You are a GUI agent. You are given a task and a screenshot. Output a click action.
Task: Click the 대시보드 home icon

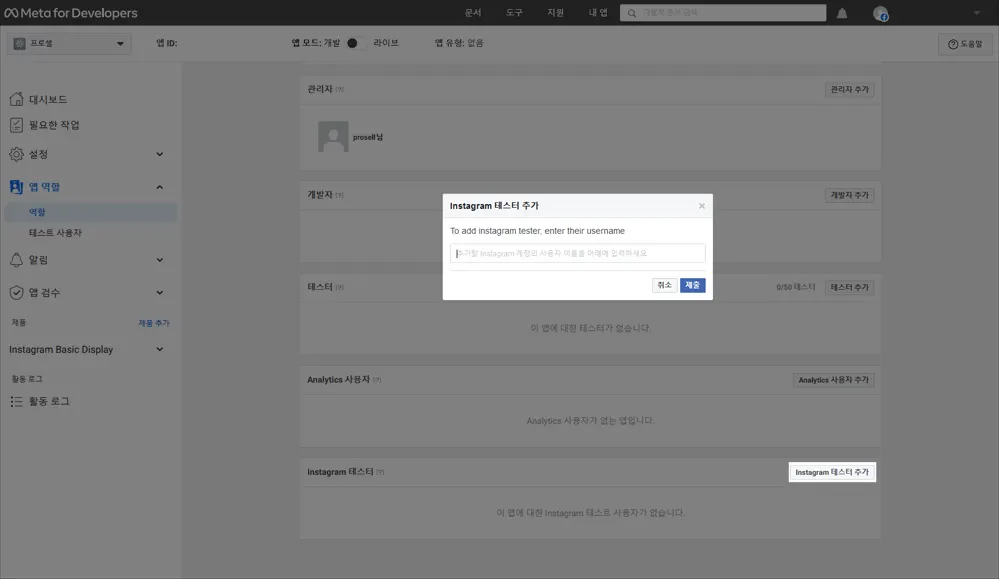pyautogui.click(x=17, y=99)
